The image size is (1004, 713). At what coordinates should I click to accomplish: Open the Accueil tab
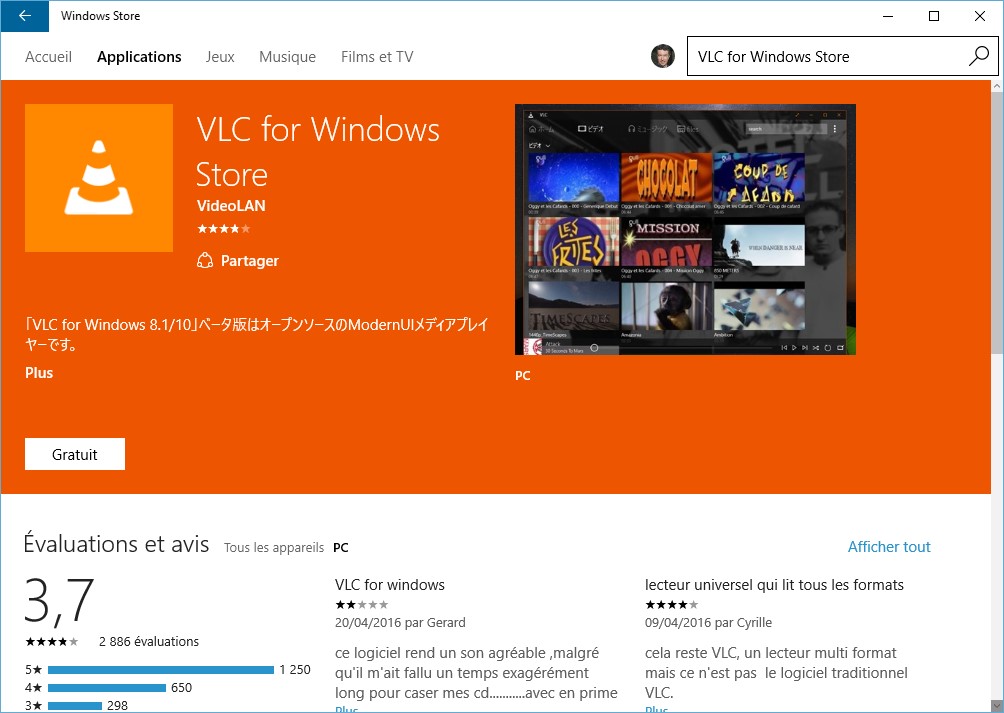pos(48,57)
